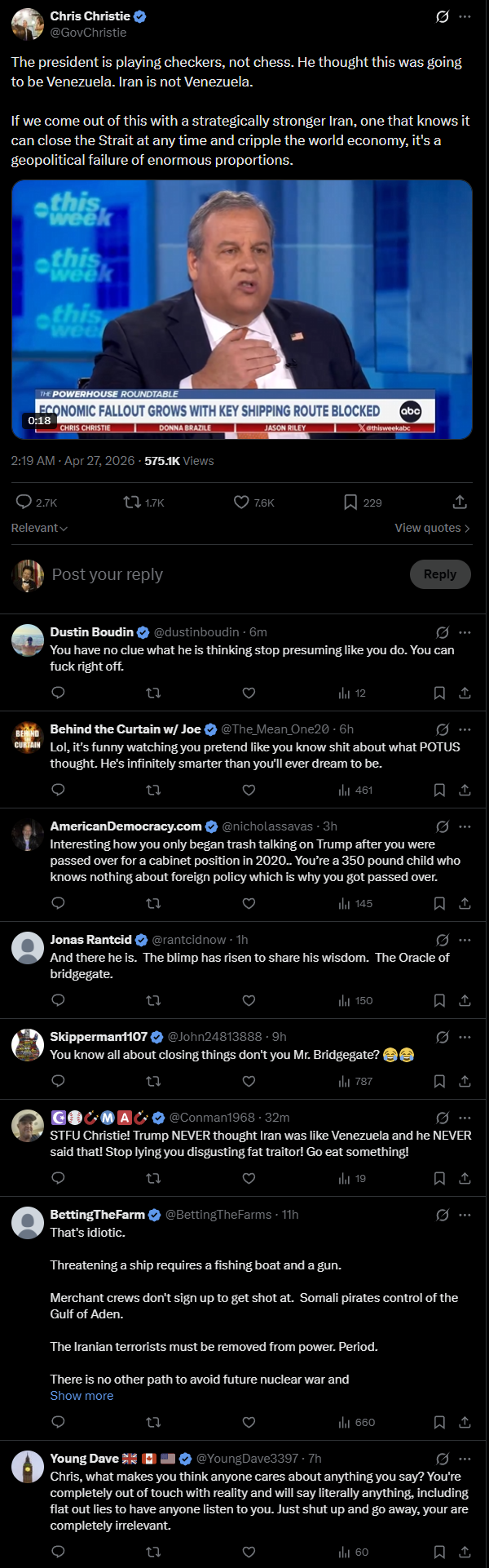Screen dimensions: 489x1568
Task: View analytics on Skipperman1107's reply showing 787
Action: pyautogui.click(x=355, y=1081)
